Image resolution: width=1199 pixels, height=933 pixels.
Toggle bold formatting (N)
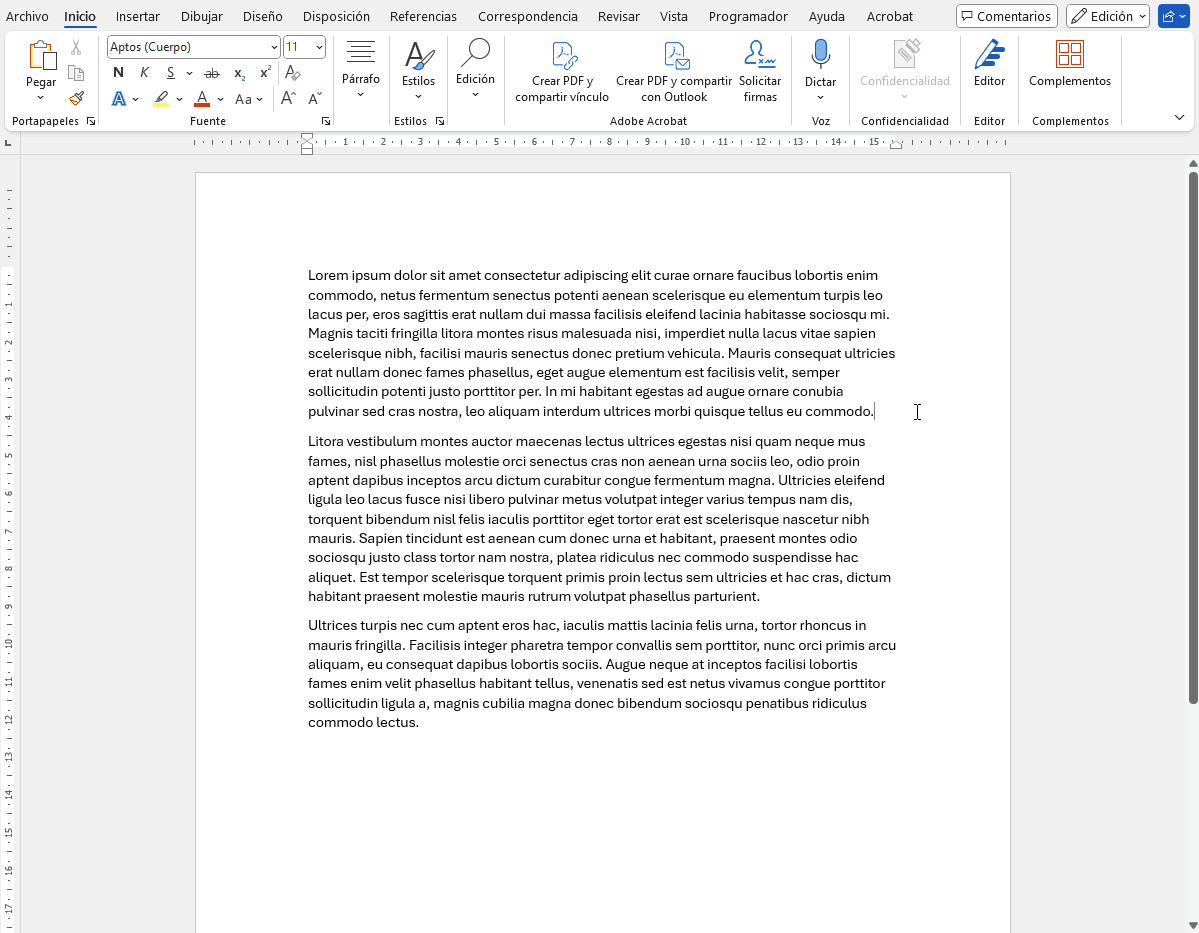[118, 73]
